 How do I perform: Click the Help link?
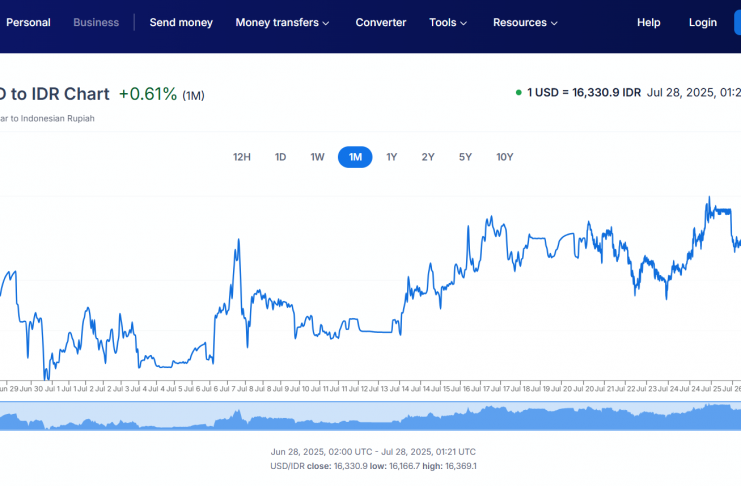pos(649,22)
